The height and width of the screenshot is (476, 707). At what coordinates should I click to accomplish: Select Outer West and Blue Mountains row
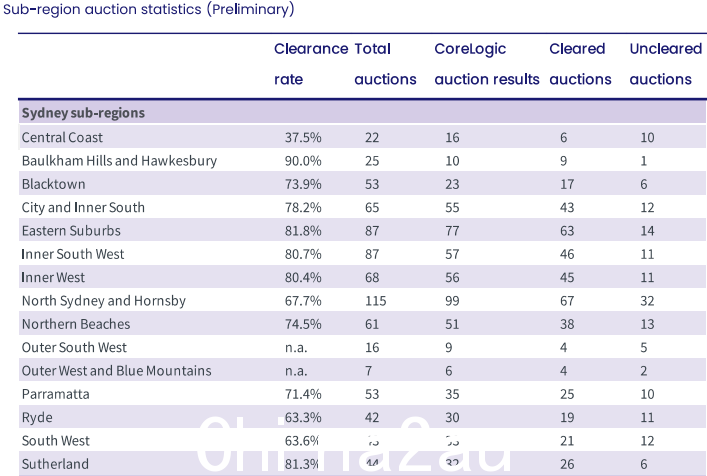coord(363,371)
